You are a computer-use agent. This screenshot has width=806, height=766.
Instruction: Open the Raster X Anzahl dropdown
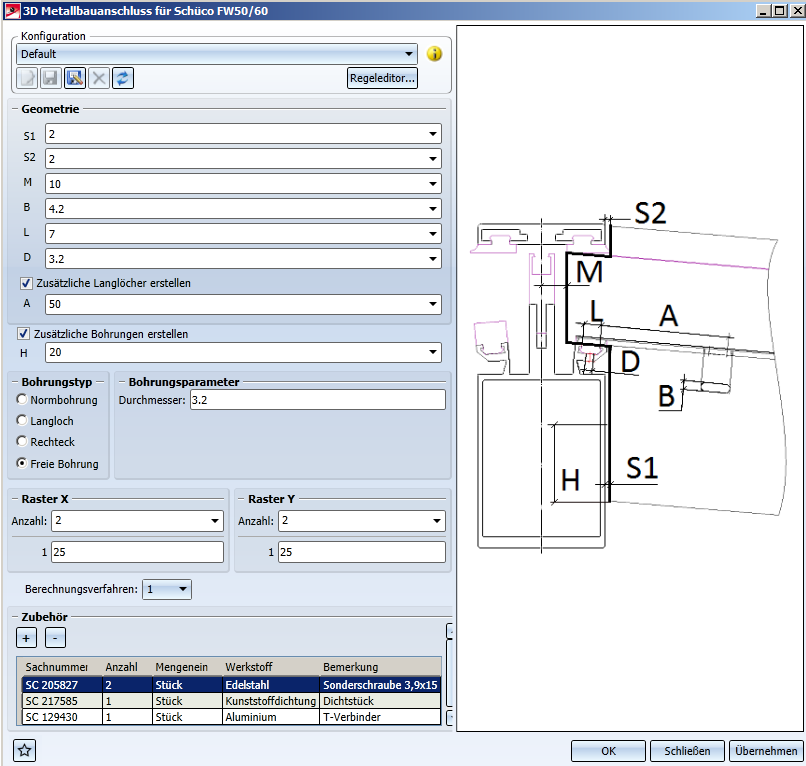(x=215, y=521)
